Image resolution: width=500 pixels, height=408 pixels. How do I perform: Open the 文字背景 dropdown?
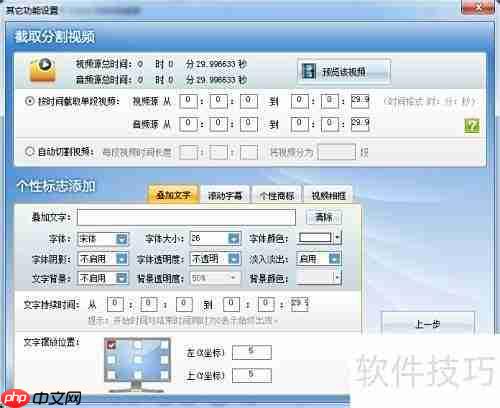coord(103,278)
